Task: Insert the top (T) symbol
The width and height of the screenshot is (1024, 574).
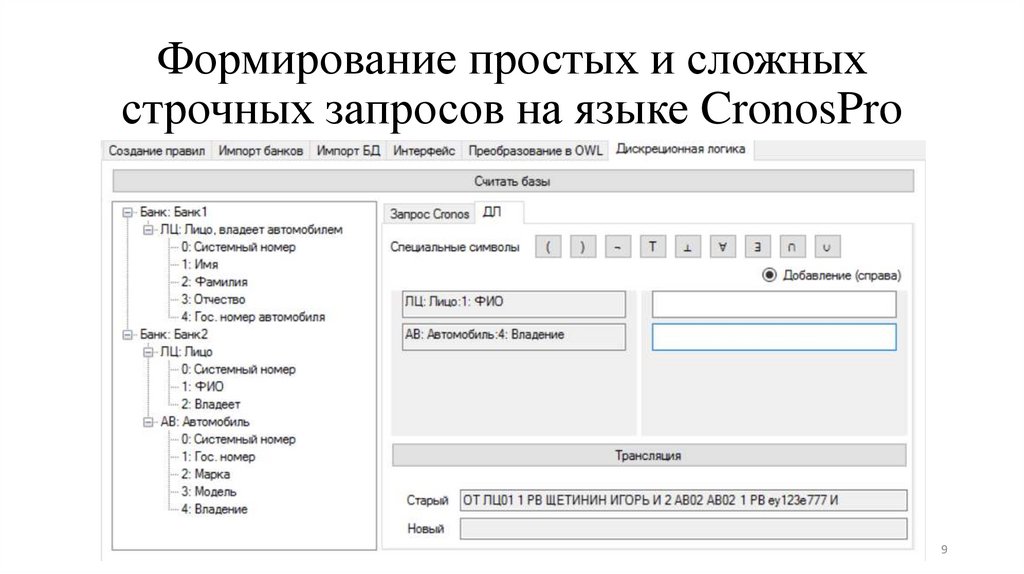Action: tap(652, 247)
